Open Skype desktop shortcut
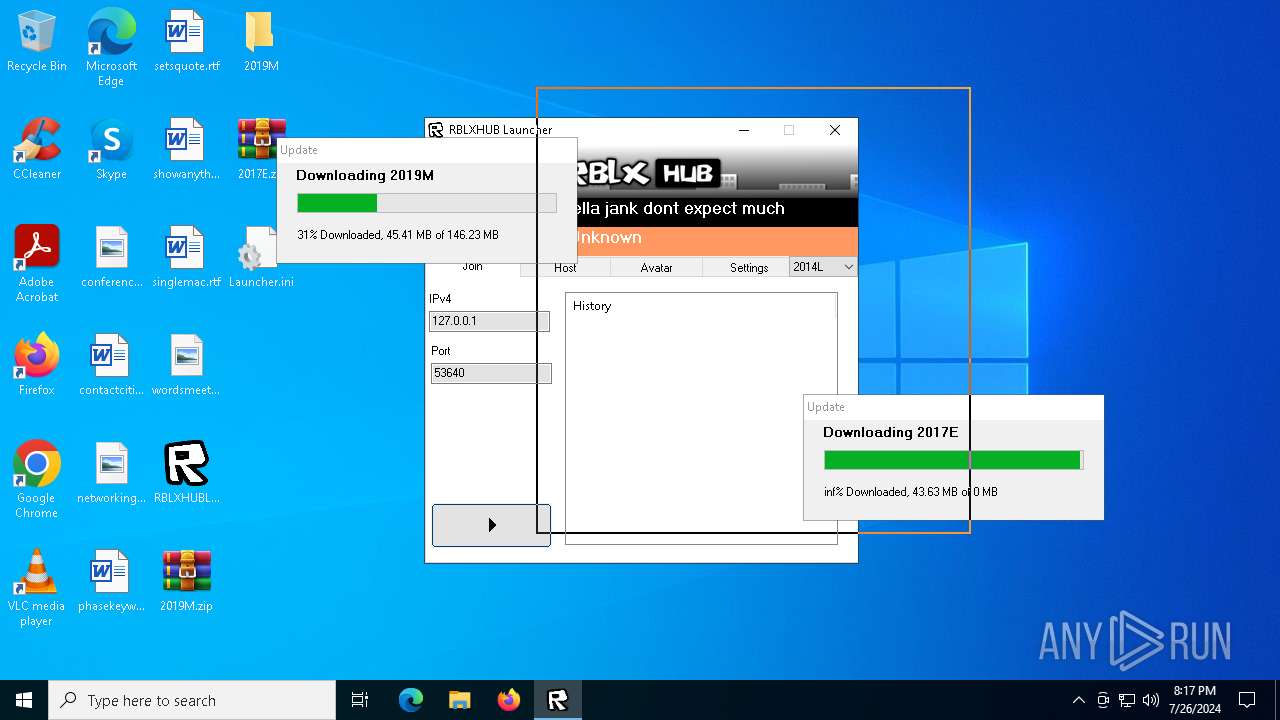Viewport: 1280px width, 720px height. (111, 150)
